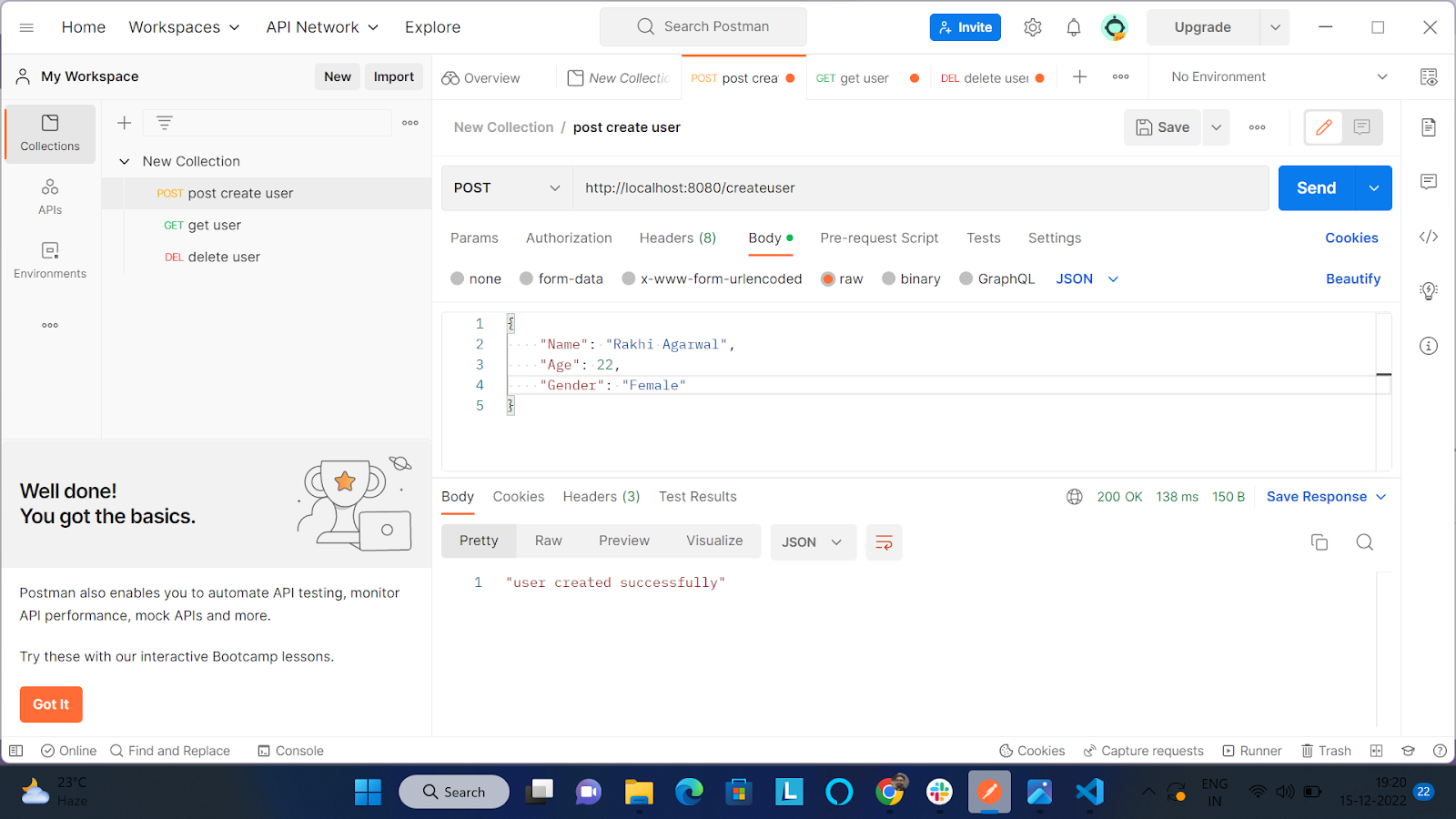
Task: Select the raw body type
Action: (x=842, y=278)
